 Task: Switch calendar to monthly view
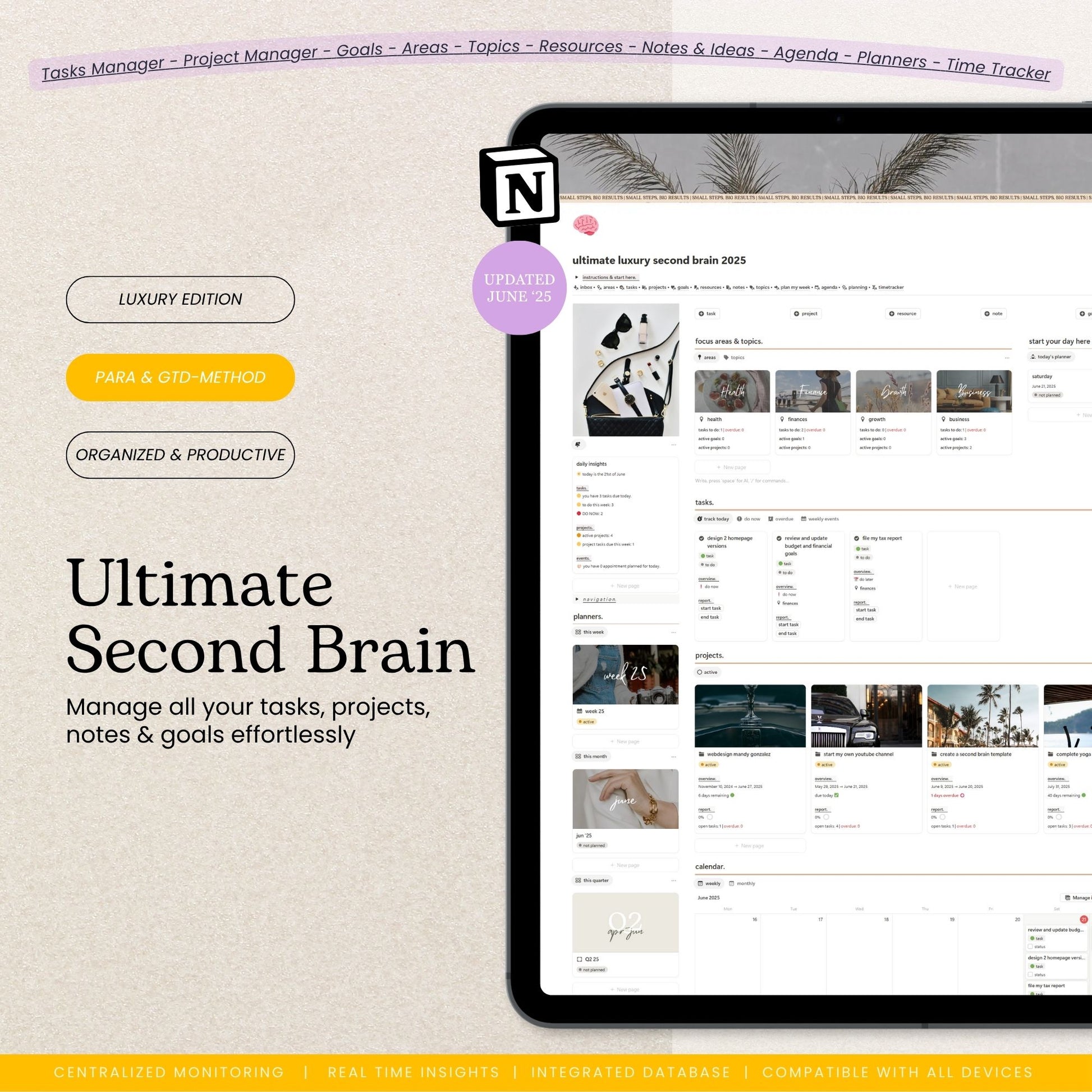click(742, 883)
